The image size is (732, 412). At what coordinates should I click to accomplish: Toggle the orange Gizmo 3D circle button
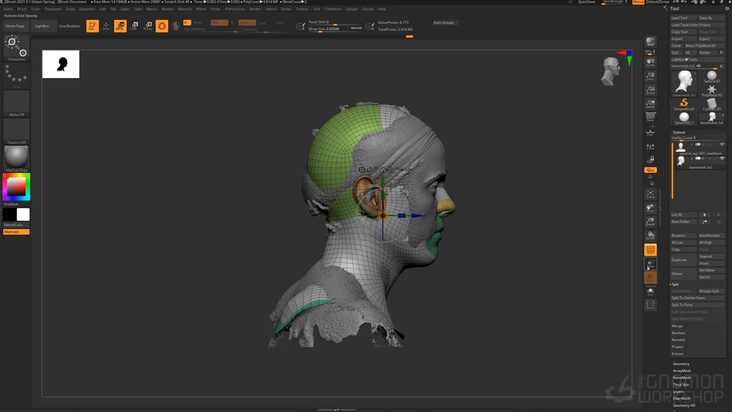162,26
